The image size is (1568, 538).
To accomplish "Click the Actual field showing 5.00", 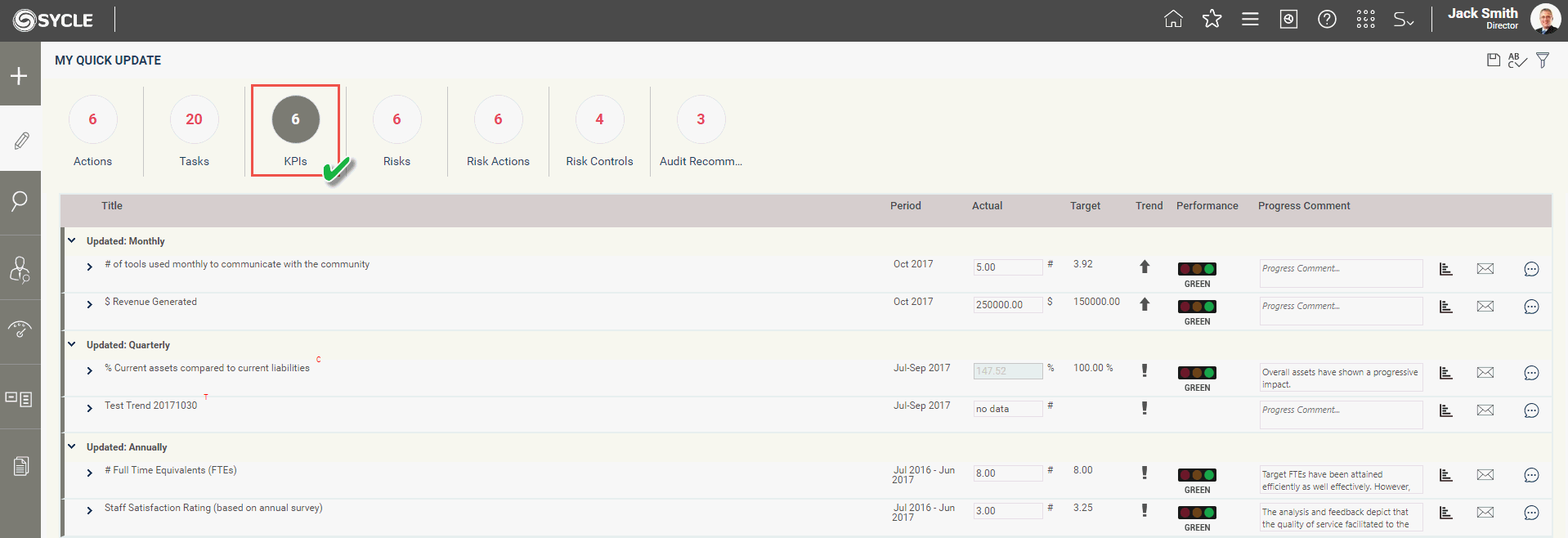I will click(x=1008, y=267).
